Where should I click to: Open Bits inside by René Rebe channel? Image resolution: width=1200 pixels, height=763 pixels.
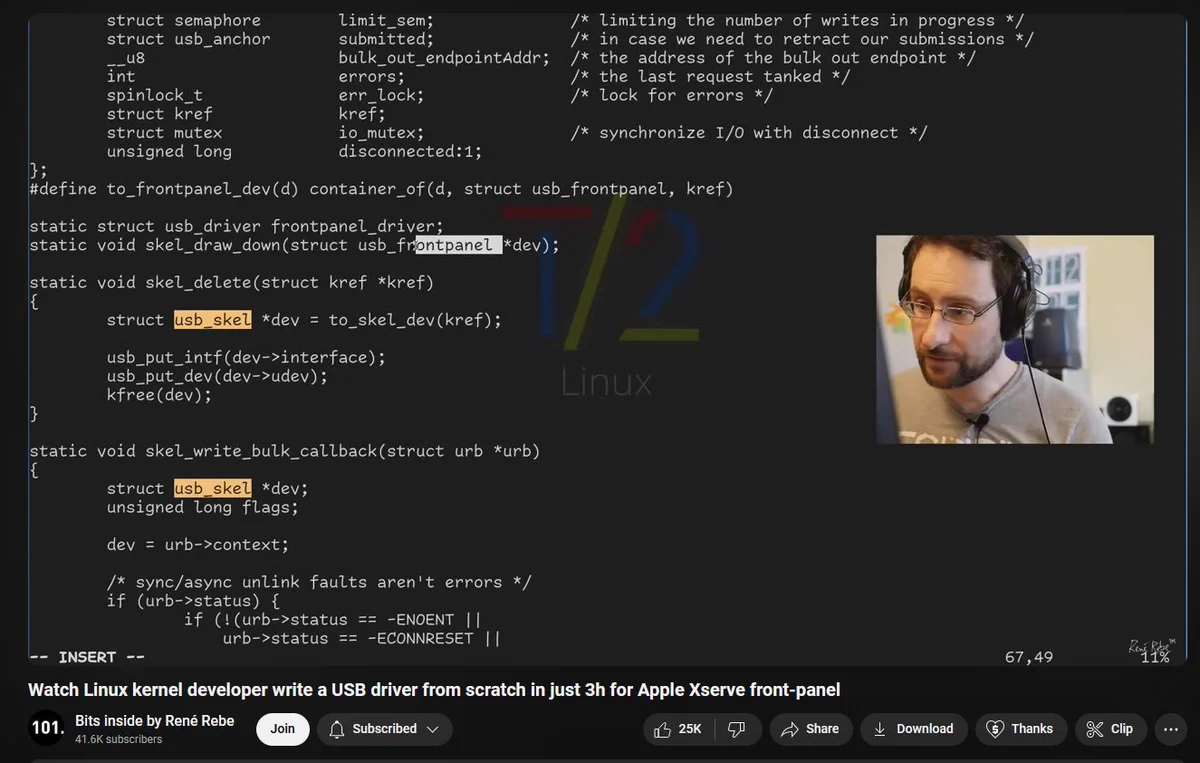coord(155,720)
